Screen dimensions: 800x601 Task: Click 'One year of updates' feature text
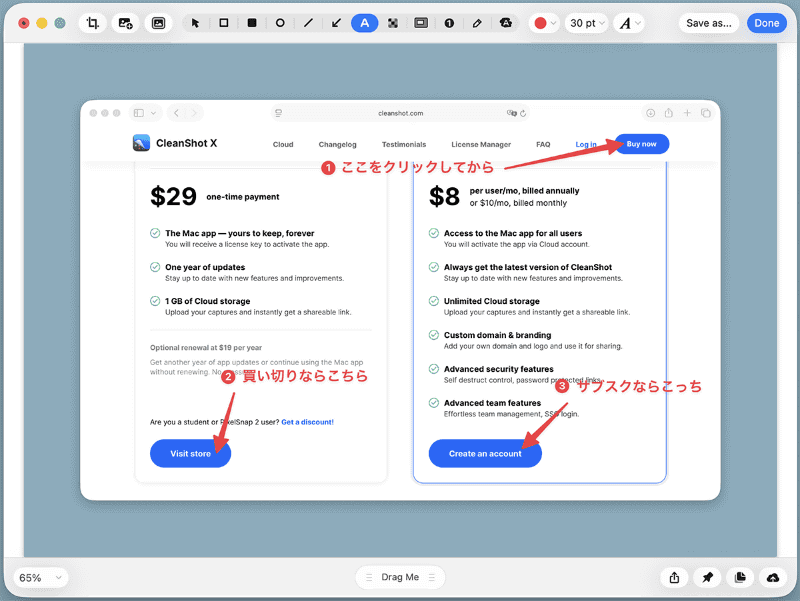(205, 267)
